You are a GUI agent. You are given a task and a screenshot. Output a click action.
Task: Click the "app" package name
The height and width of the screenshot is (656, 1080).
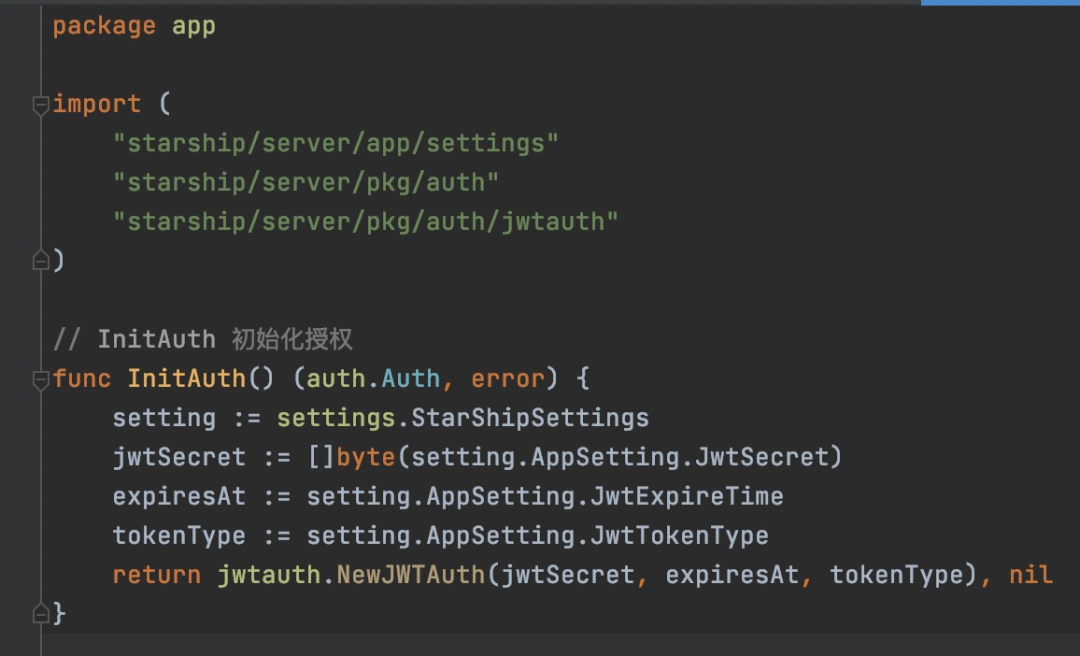click(x=194, y=26)
